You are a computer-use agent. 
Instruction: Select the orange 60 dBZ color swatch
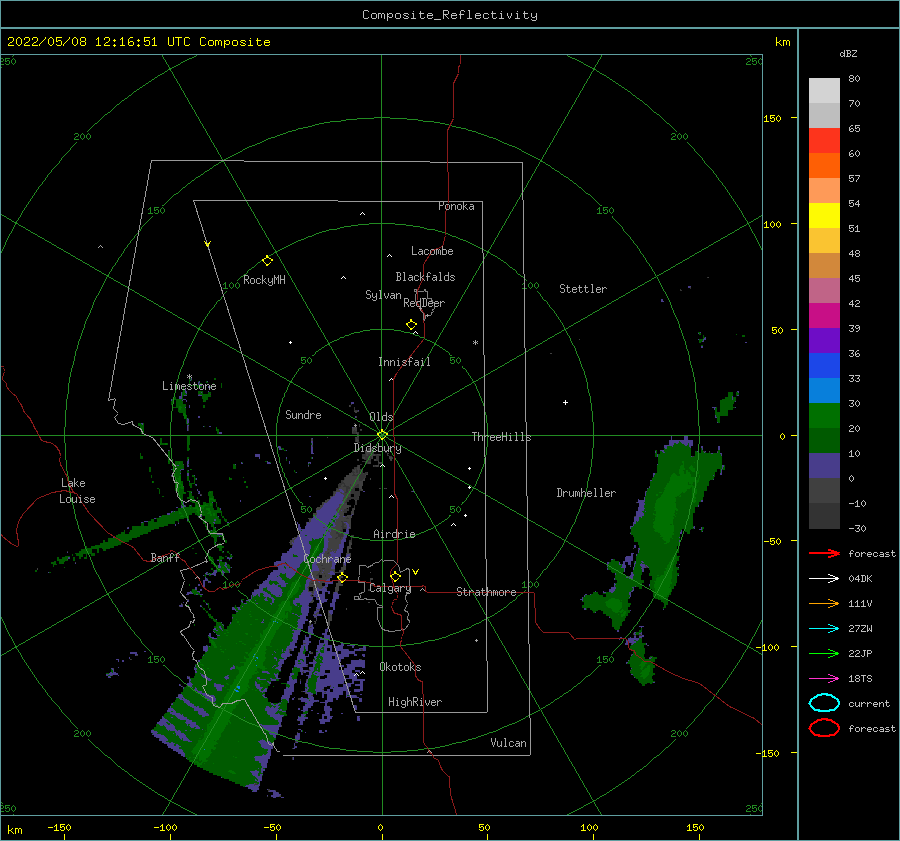(x=824, y=165)
